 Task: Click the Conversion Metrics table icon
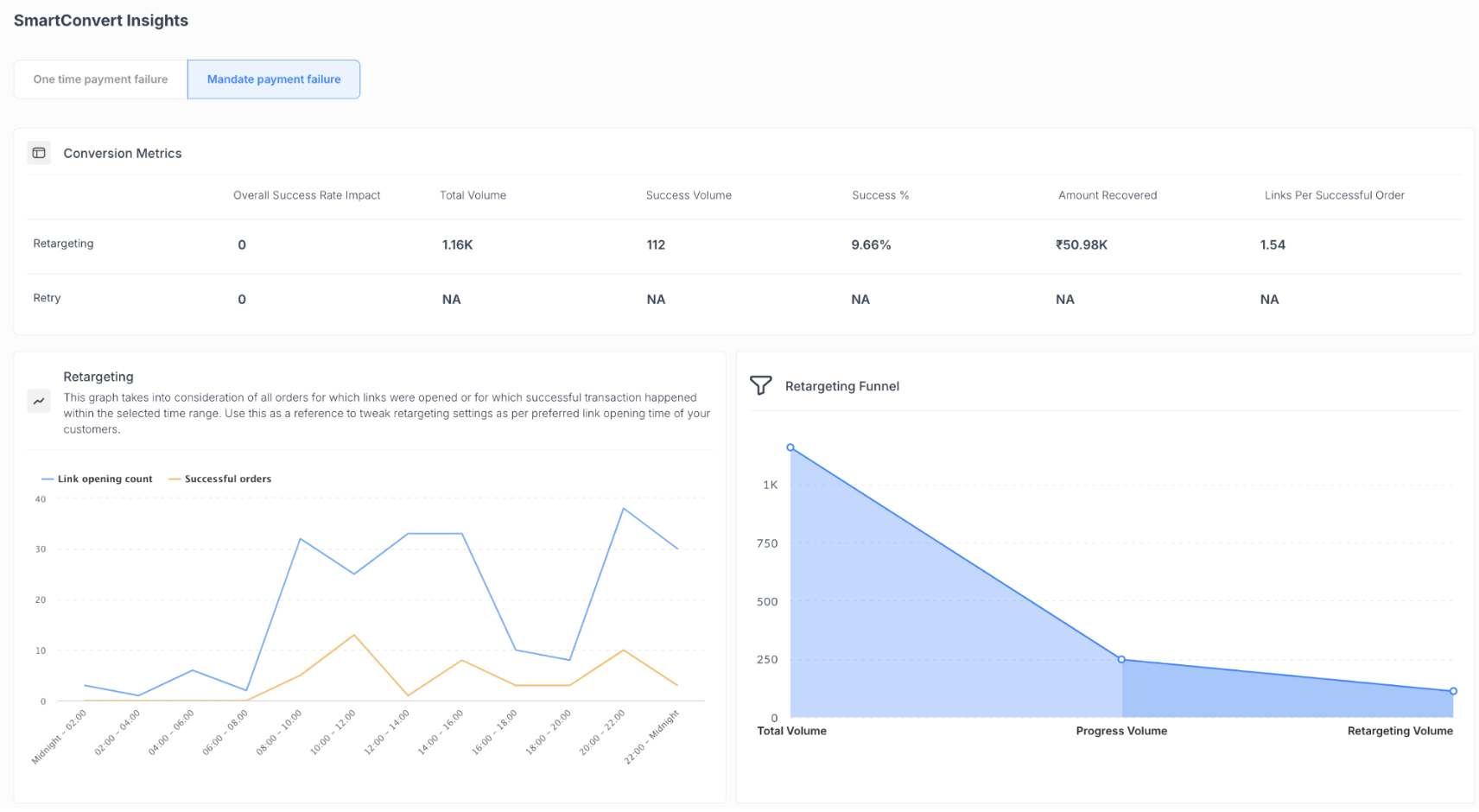(39, 153)
